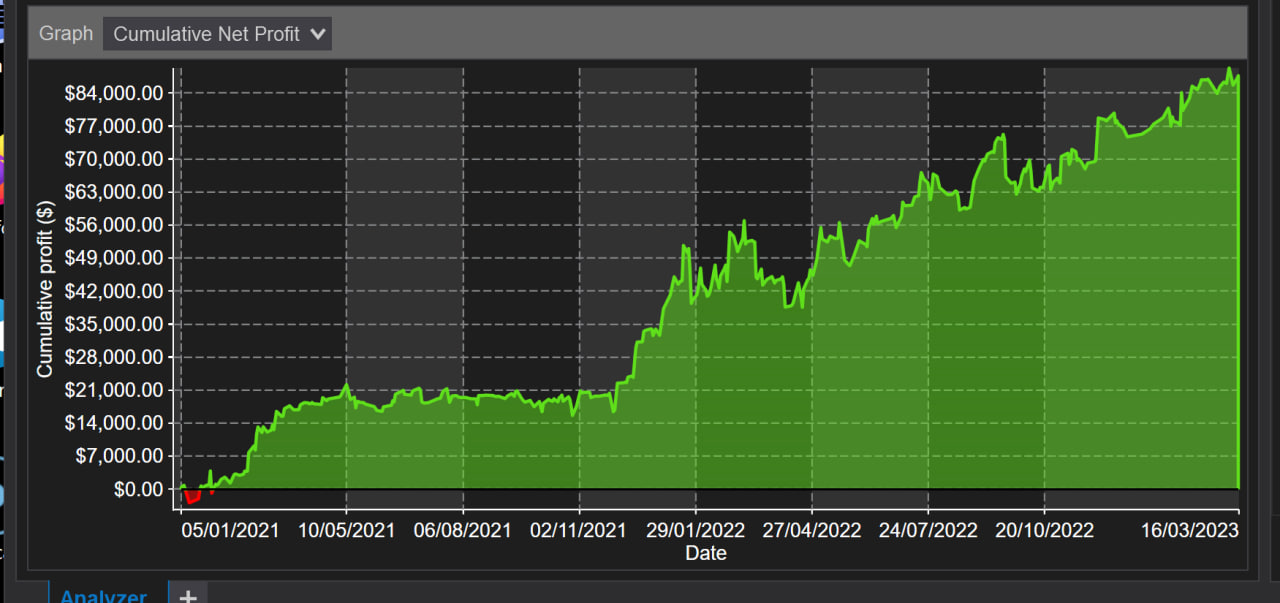Click the $42,000.00 y-axis label

113,291
